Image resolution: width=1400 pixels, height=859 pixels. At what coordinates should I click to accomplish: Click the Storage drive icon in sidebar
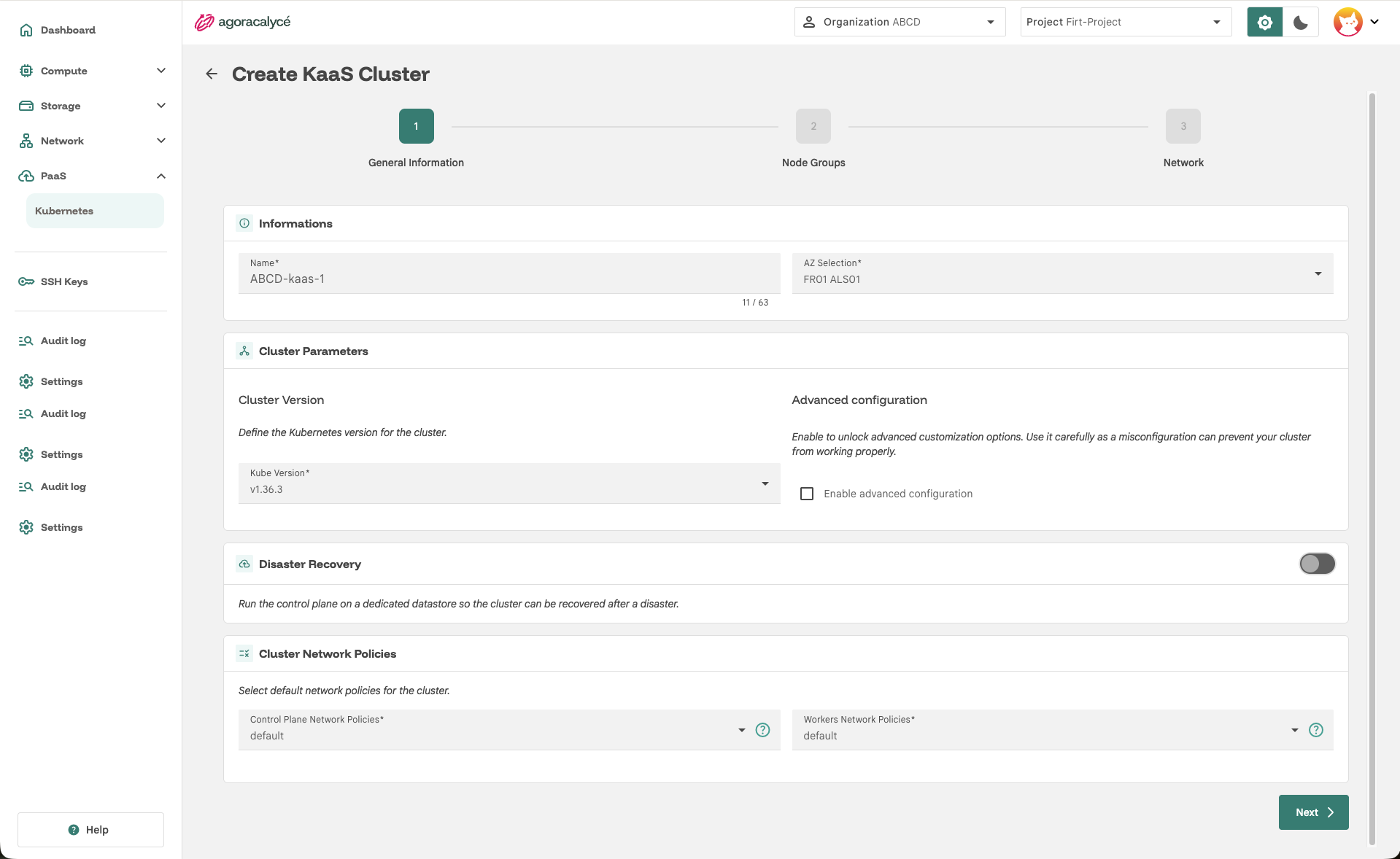26,106
